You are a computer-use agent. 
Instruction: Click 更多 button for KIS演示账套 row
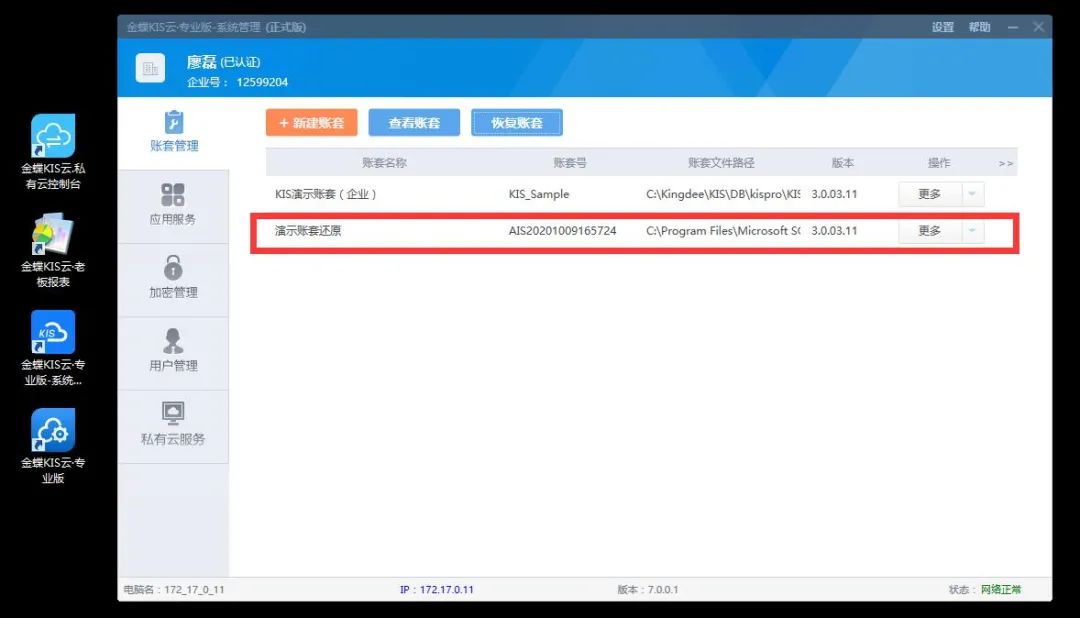(x=929, y=194)
